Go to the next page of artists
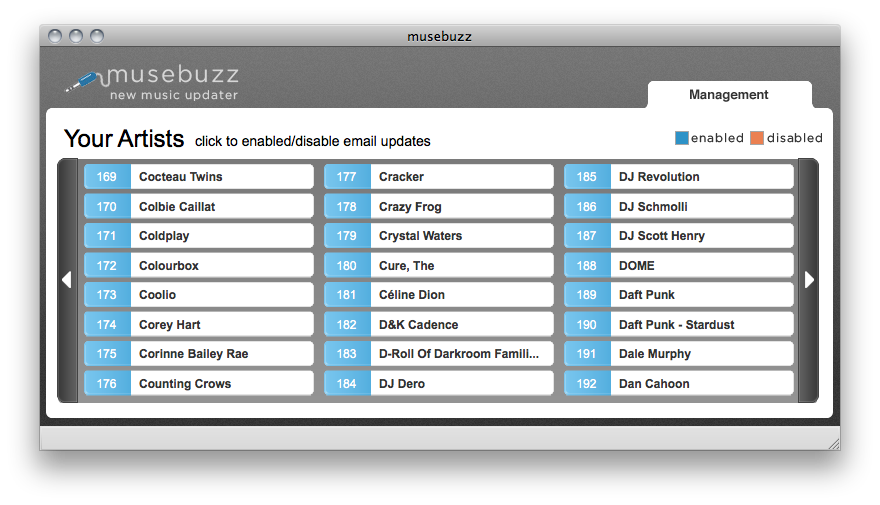This screenshot has height=505, width=880. click(809, 280)
